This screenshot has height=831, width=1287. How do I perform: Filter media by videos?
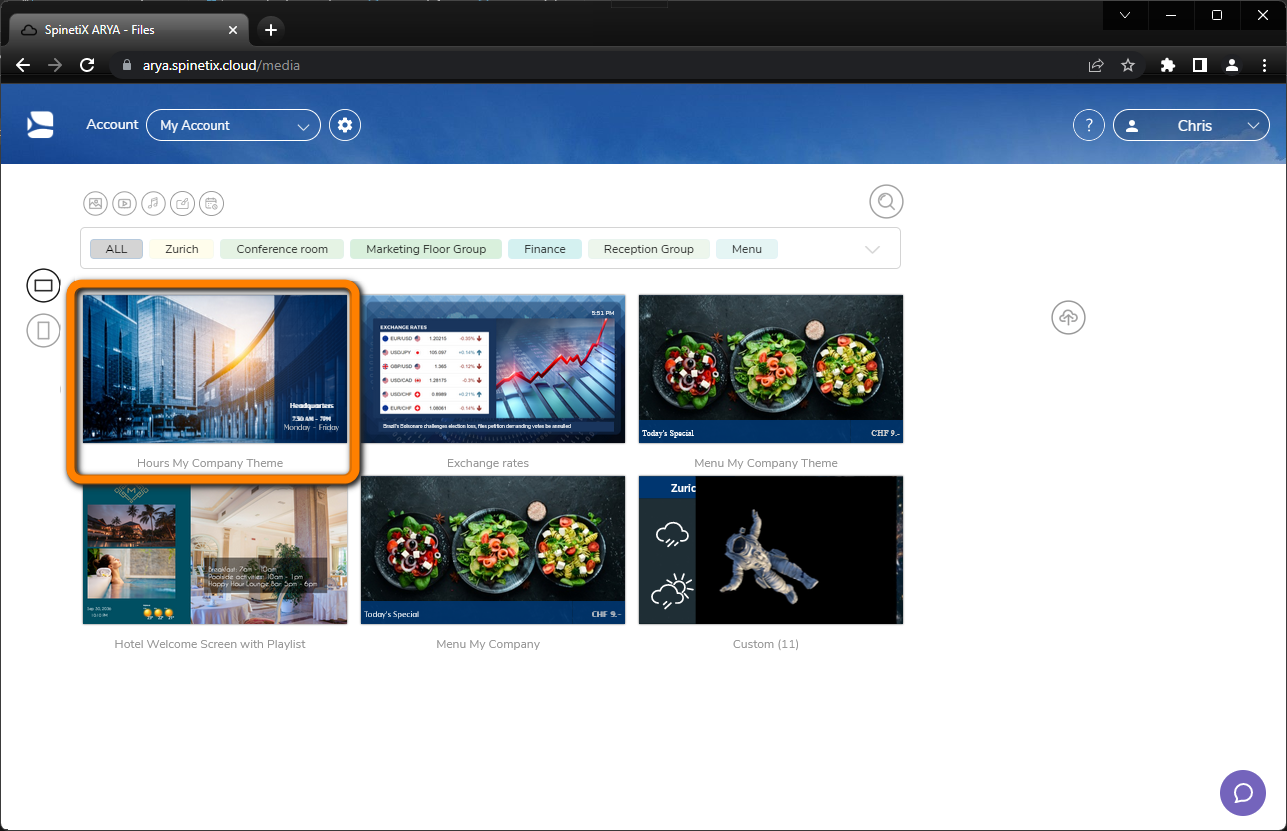point(124,203)
